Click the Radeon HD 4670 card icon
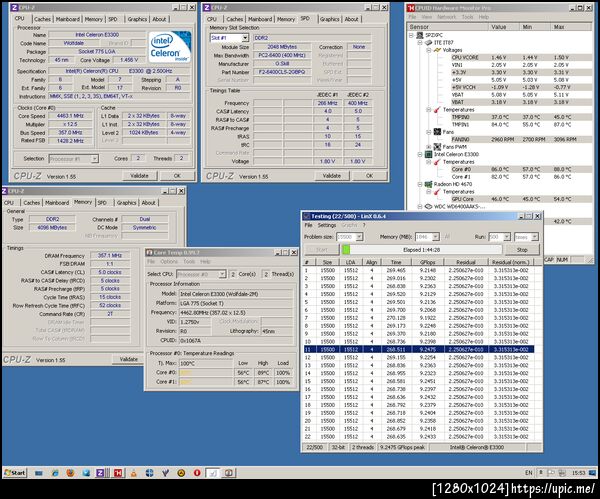Viewport: 600px width, 499px height. coord(429,184)
